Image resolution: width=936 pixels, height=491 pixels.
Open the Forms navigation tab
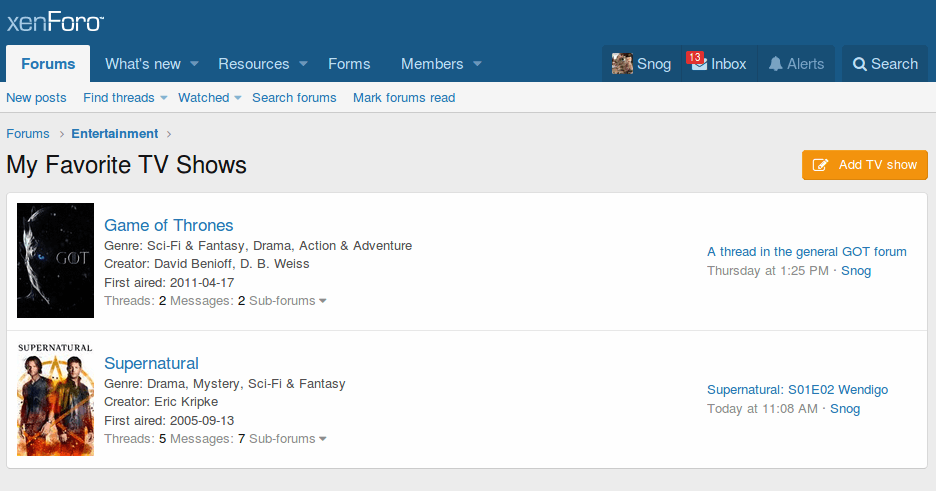pyautogui.click(x=349, y=64)
